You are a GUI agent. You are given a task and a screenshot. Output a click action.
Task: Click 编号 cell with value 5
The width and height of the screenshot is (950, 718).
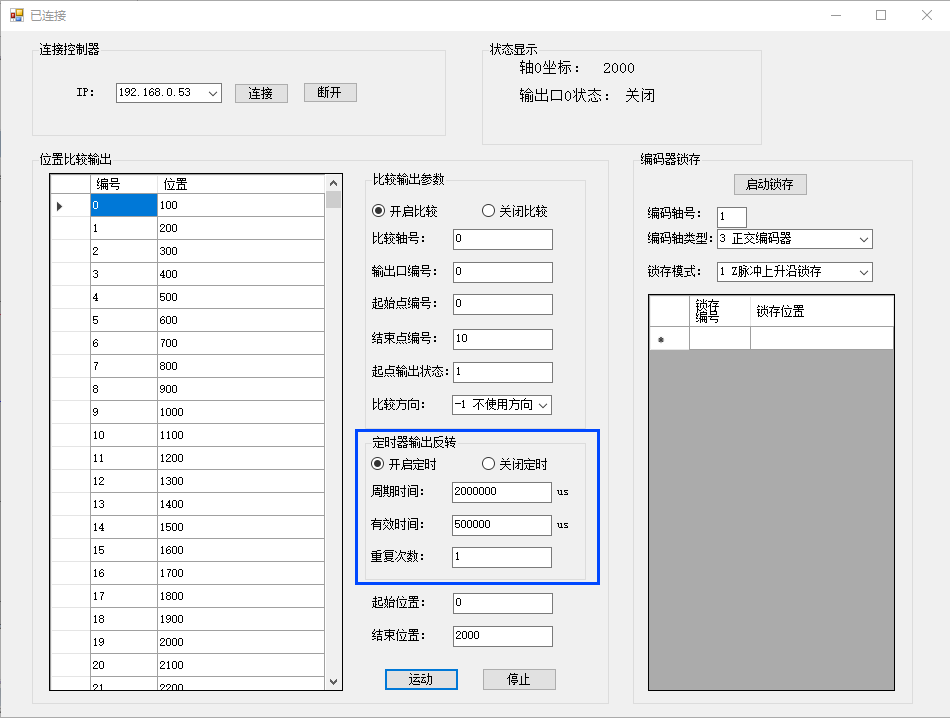coord(124,321)
